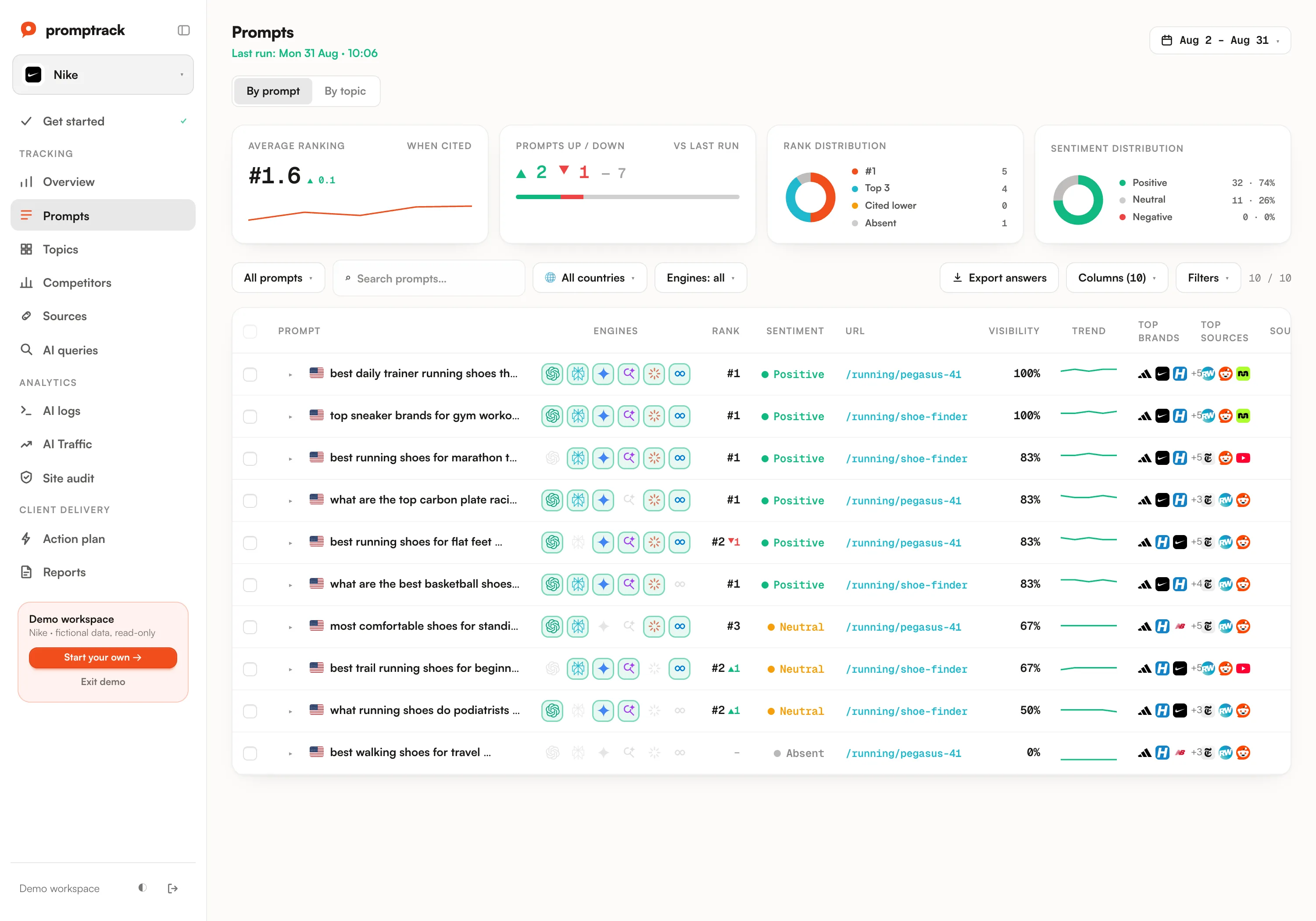Collapse the sidebar panel icon

coord(183,30)
